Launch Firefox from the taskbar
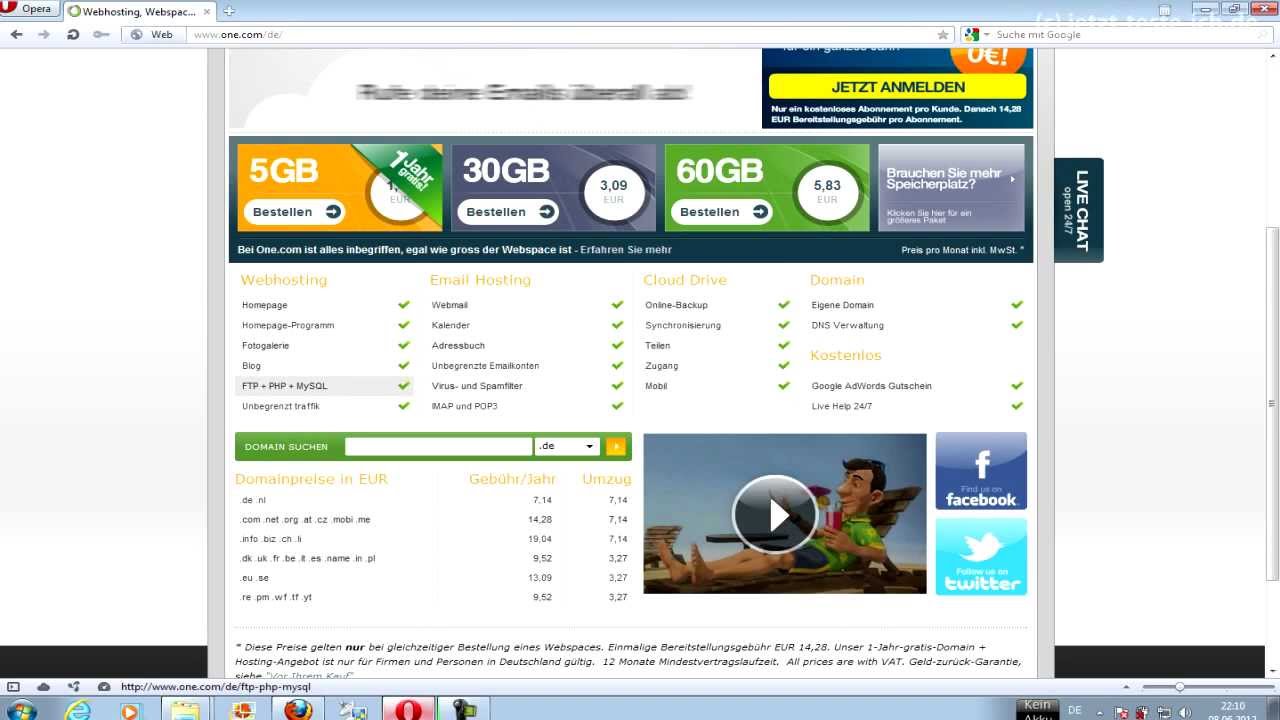 (x=297, y=710)
